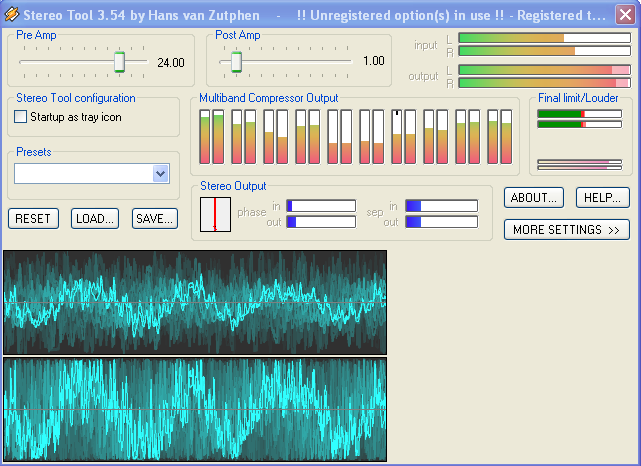This screenshot has height=466, width=641.
Task: Click the sep in meter bar
Action: click(x=442, y=206)
